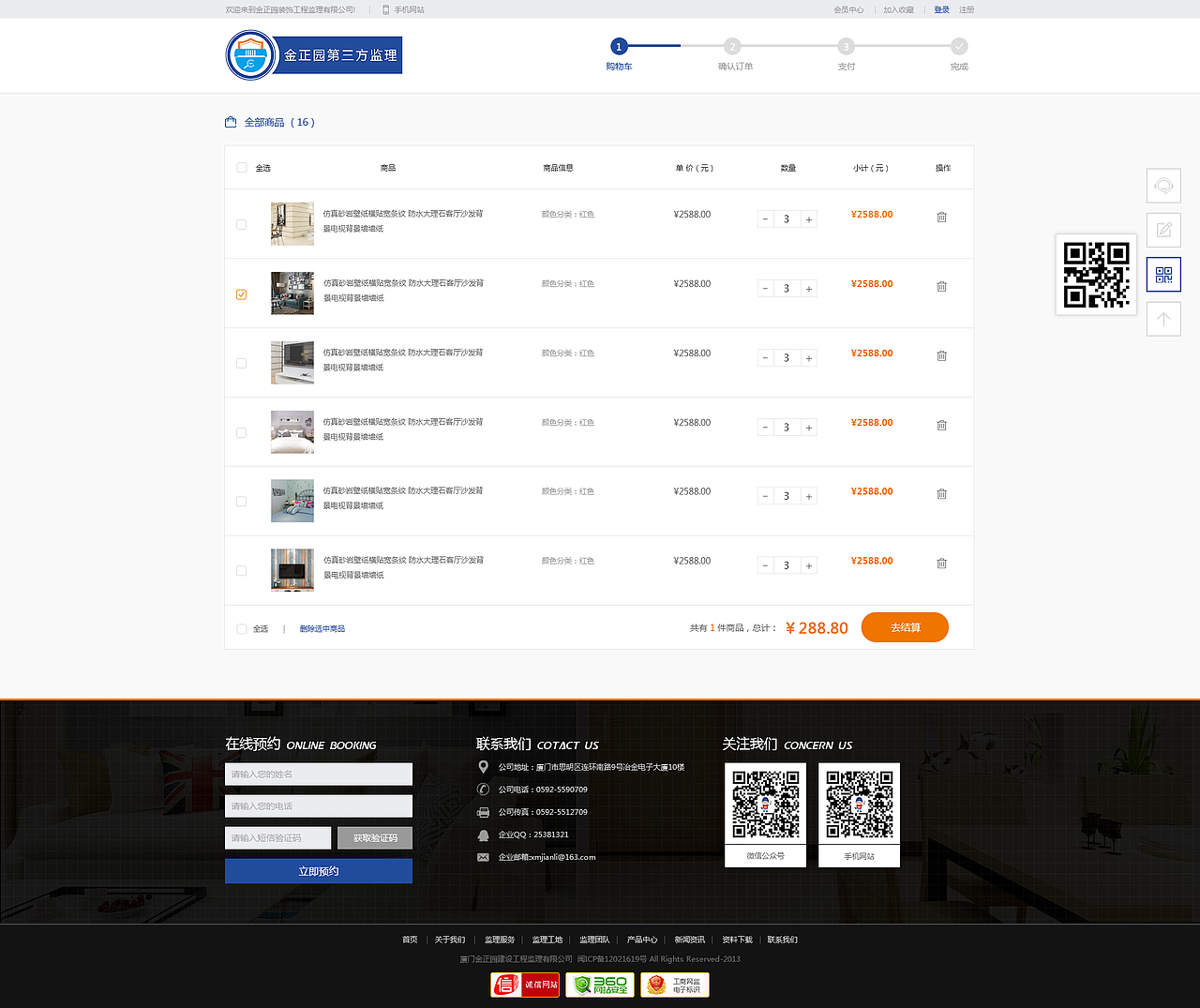Click the feedback pencil sidebar icon
The image size is (1200, 1008).
(x=1163, y=230)
